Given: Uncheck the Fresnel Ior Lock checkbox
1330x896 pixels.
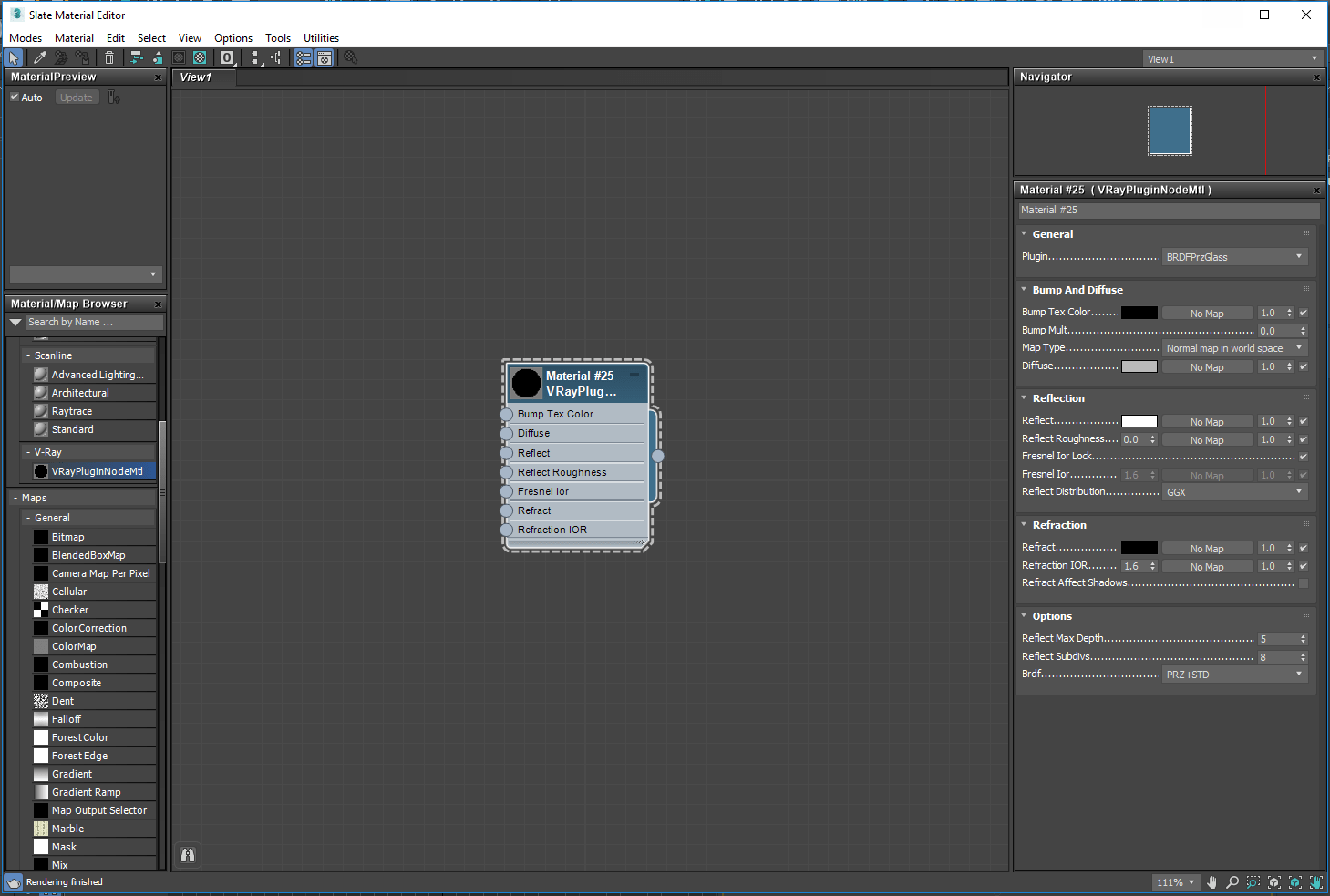Looking at the screenshot, I should [1304, 456].
